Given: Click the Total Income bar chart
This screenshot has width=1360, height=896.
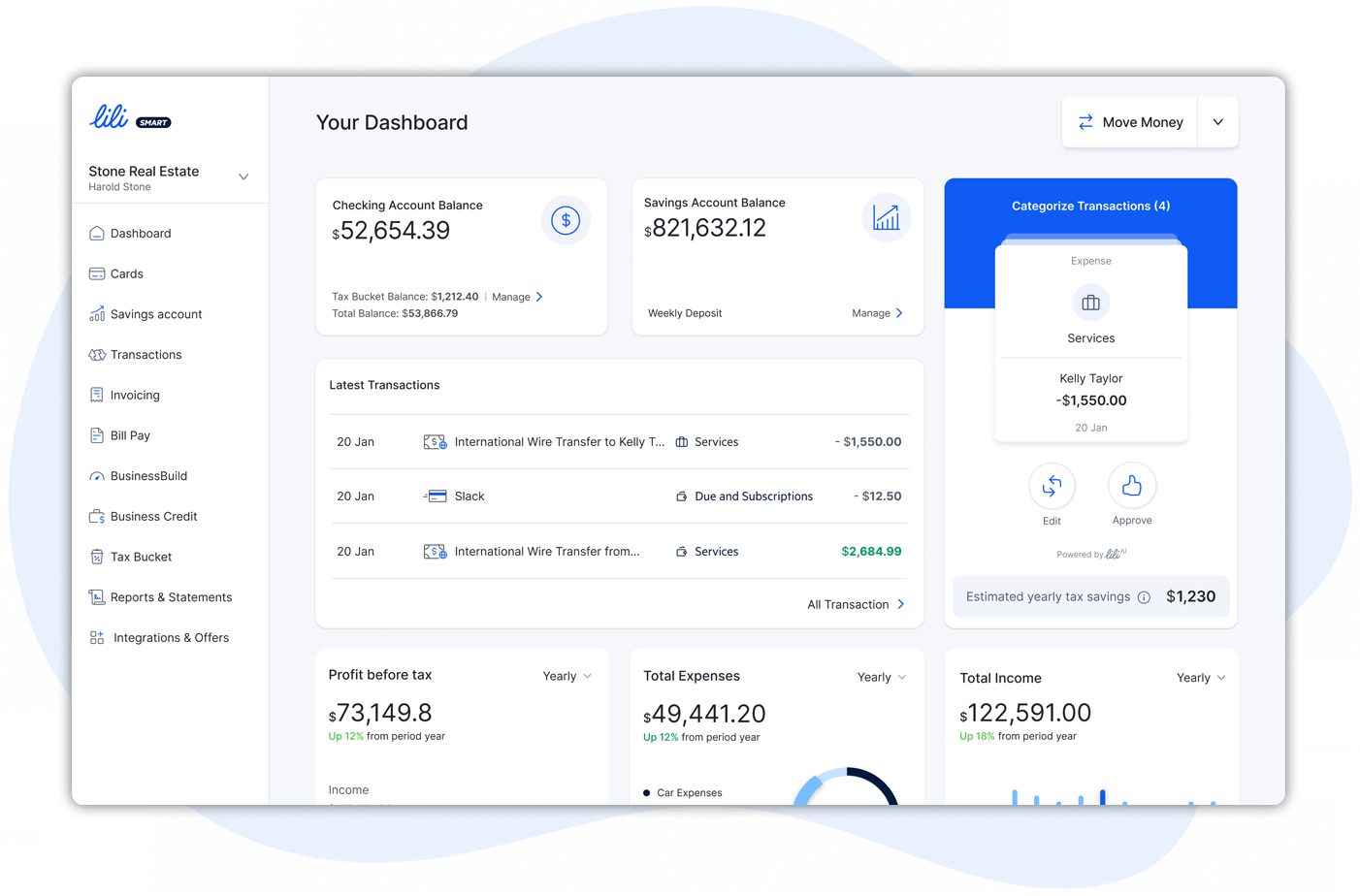Looking at the screenshot, I should (1112, 796).
